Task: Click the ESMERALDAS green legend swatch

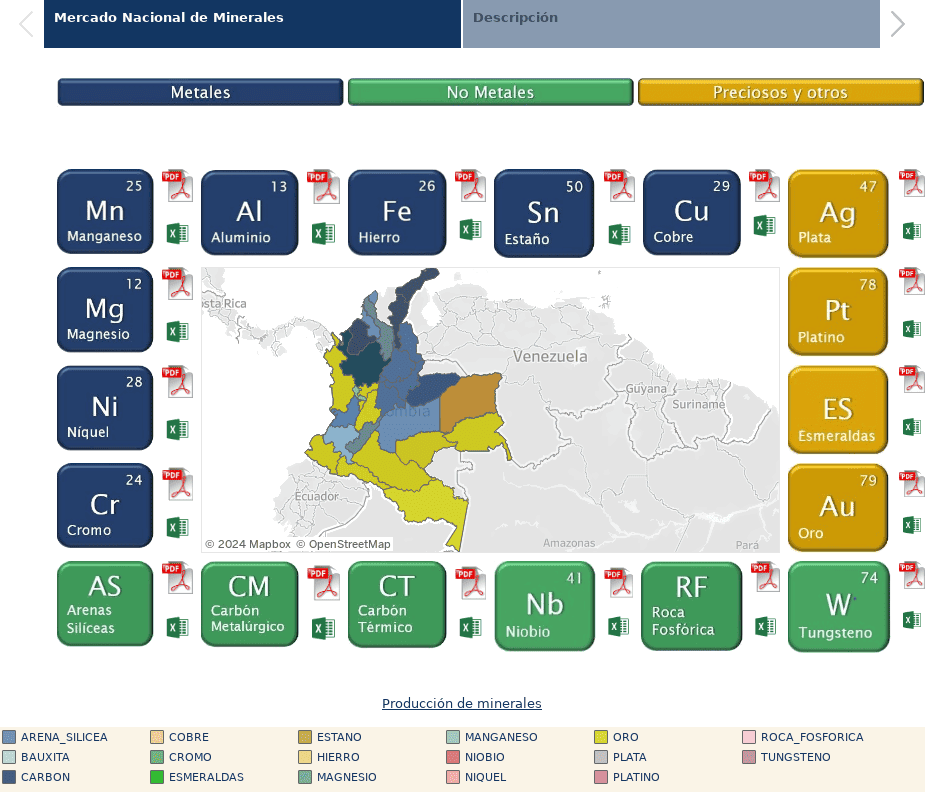Action: tap(157, 777)
